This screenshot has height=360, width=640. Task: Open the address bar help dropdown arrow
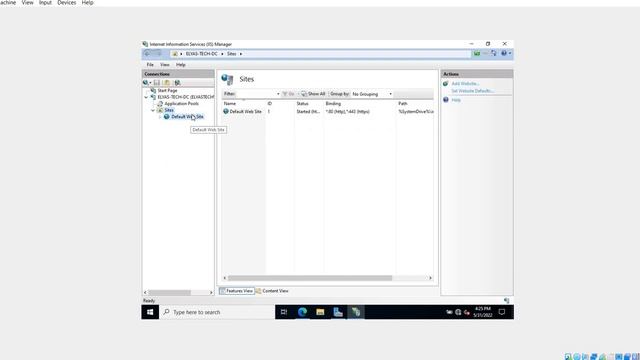pyautogui.click(x=510, y=53)
